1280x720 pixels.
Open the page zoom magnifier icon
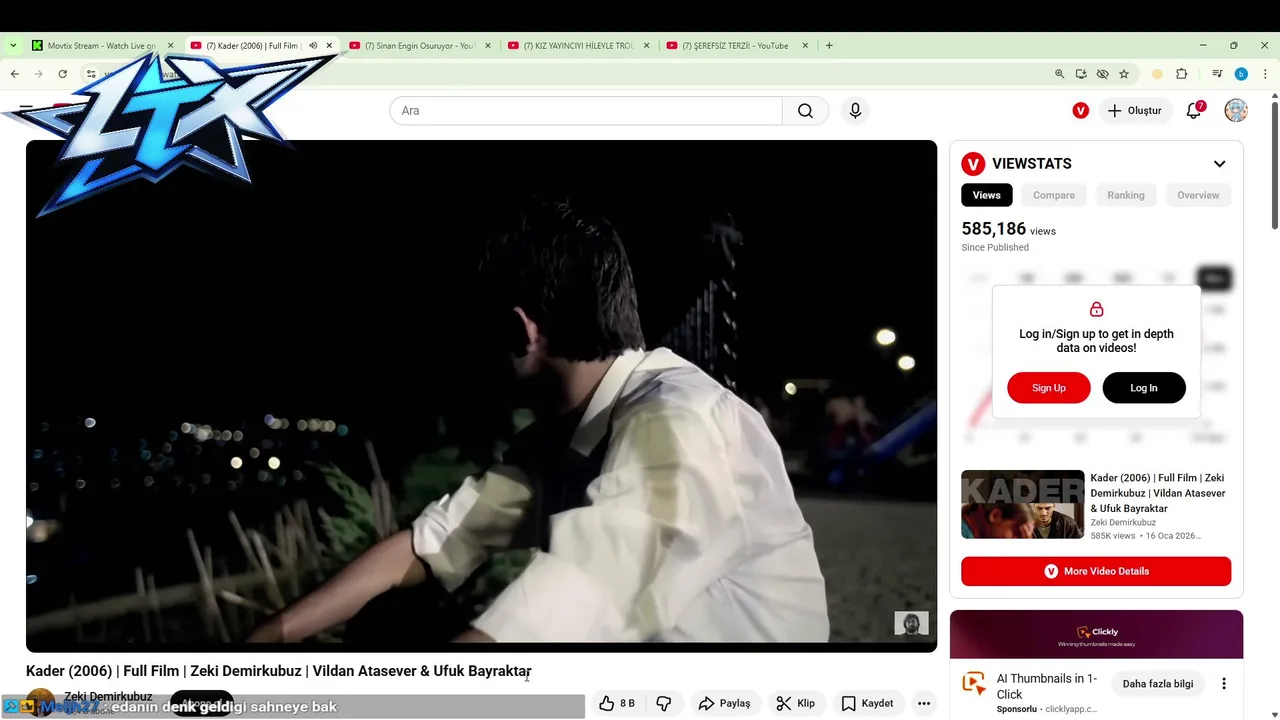(1060, 74)
